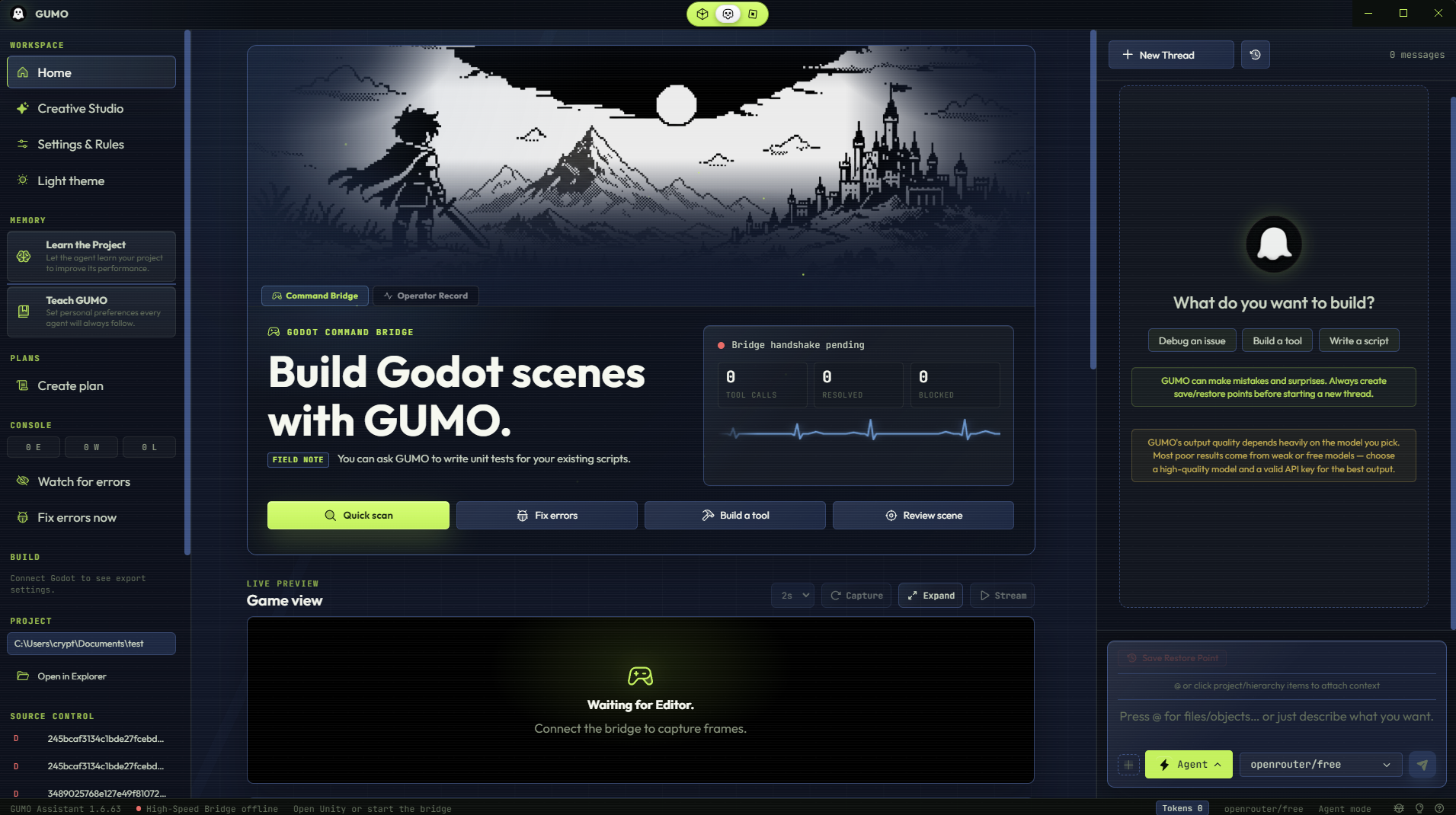
Task: Click the Review scene button
Action: (x=923, y=516)
